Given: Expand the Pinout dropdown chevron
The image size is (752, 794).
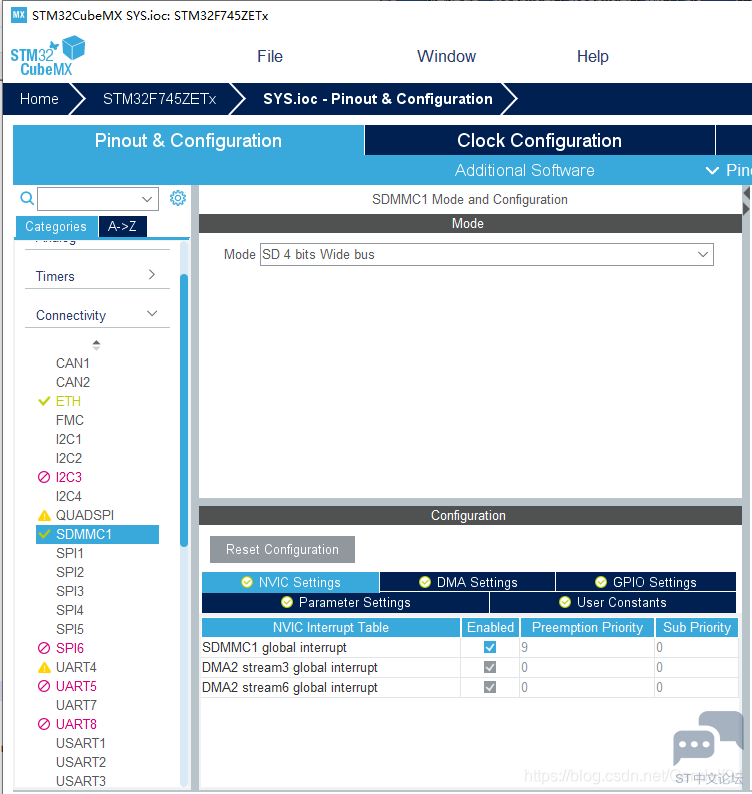Looking at the screenshot, I should [712, 171].
